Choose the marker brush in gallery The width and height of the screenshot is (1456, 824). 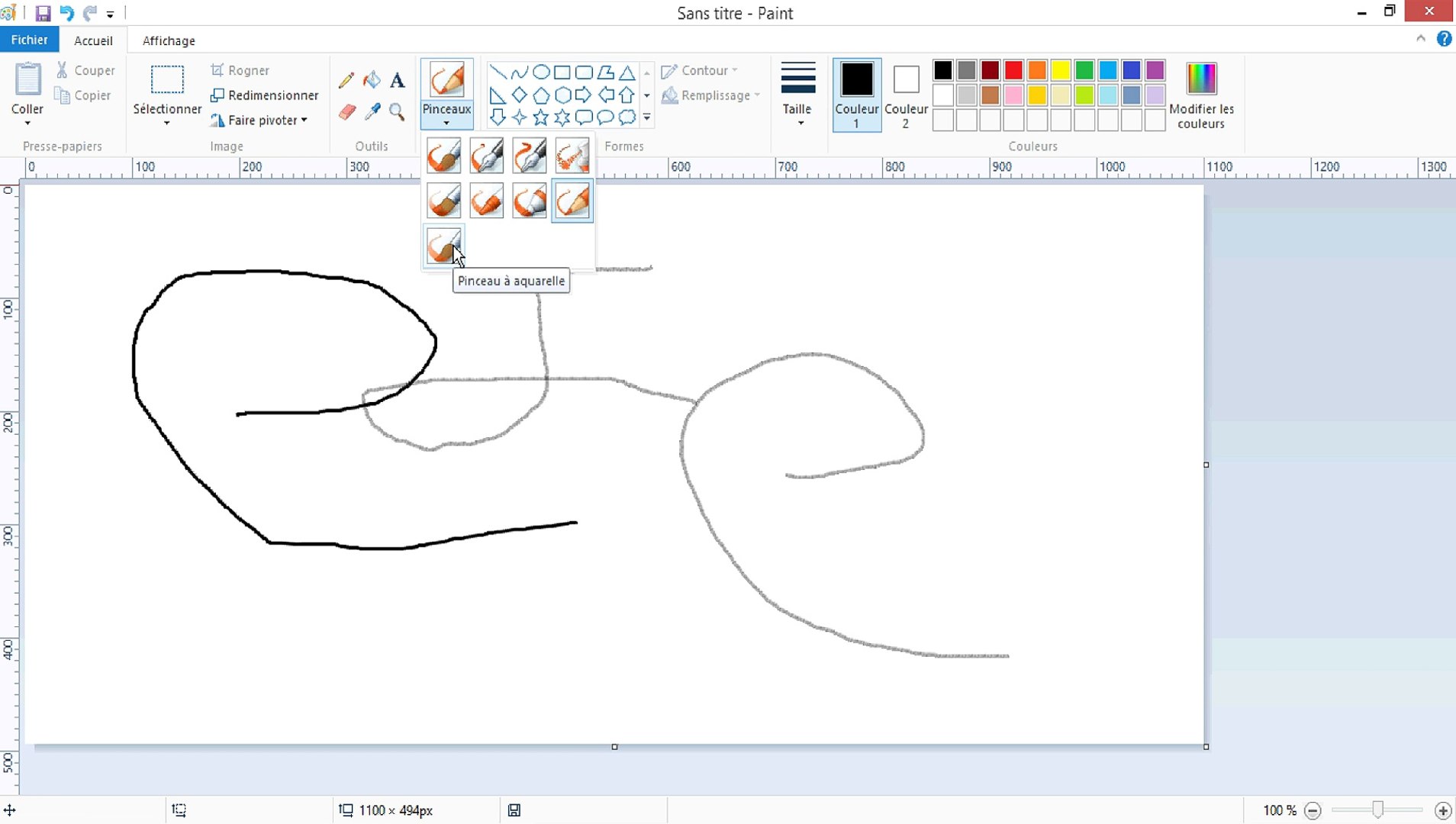click(530, 201)
